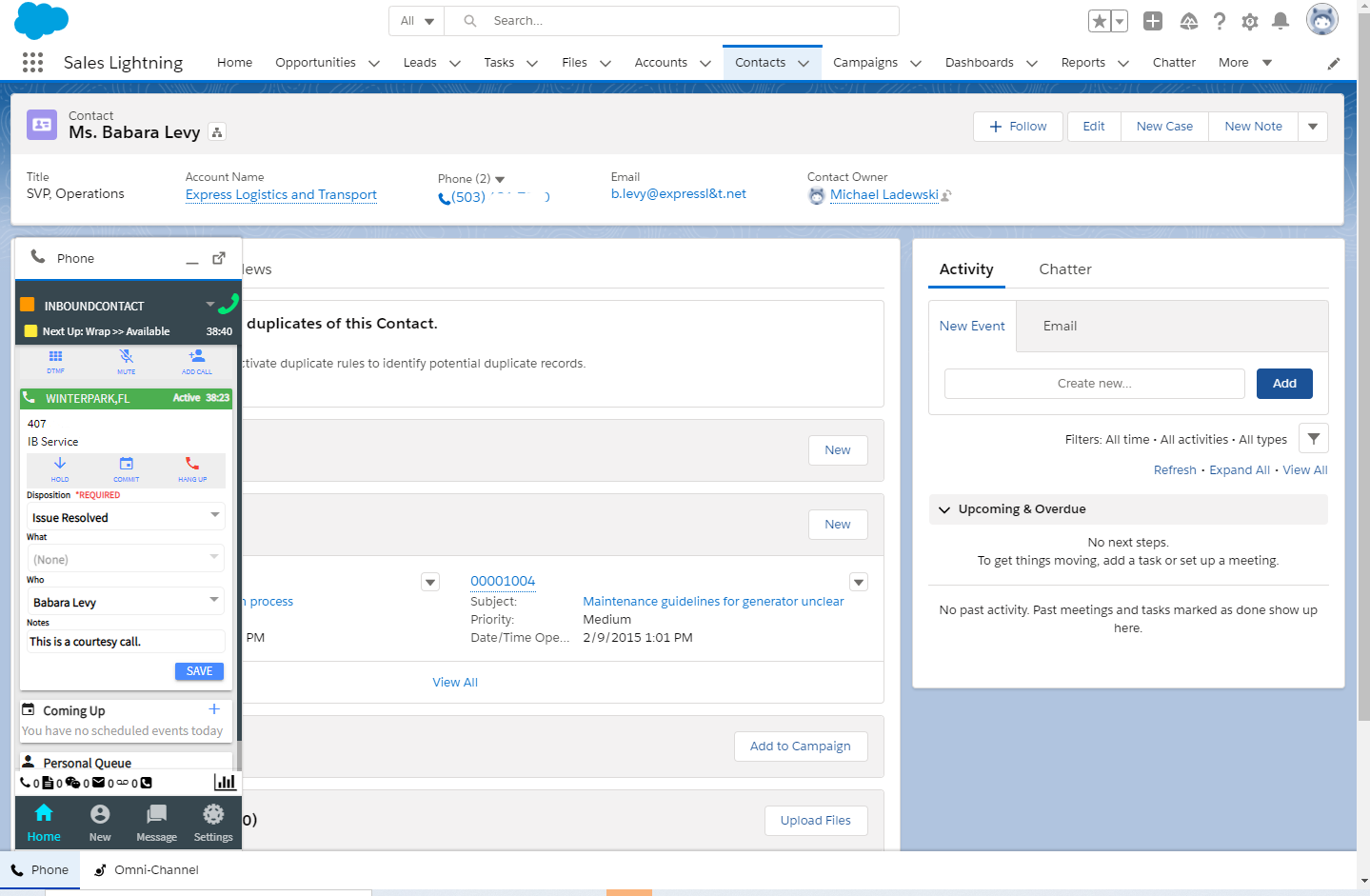Open case 00001004
Image resolution: width=1370 pixels, height=896 pixels.
503,581
